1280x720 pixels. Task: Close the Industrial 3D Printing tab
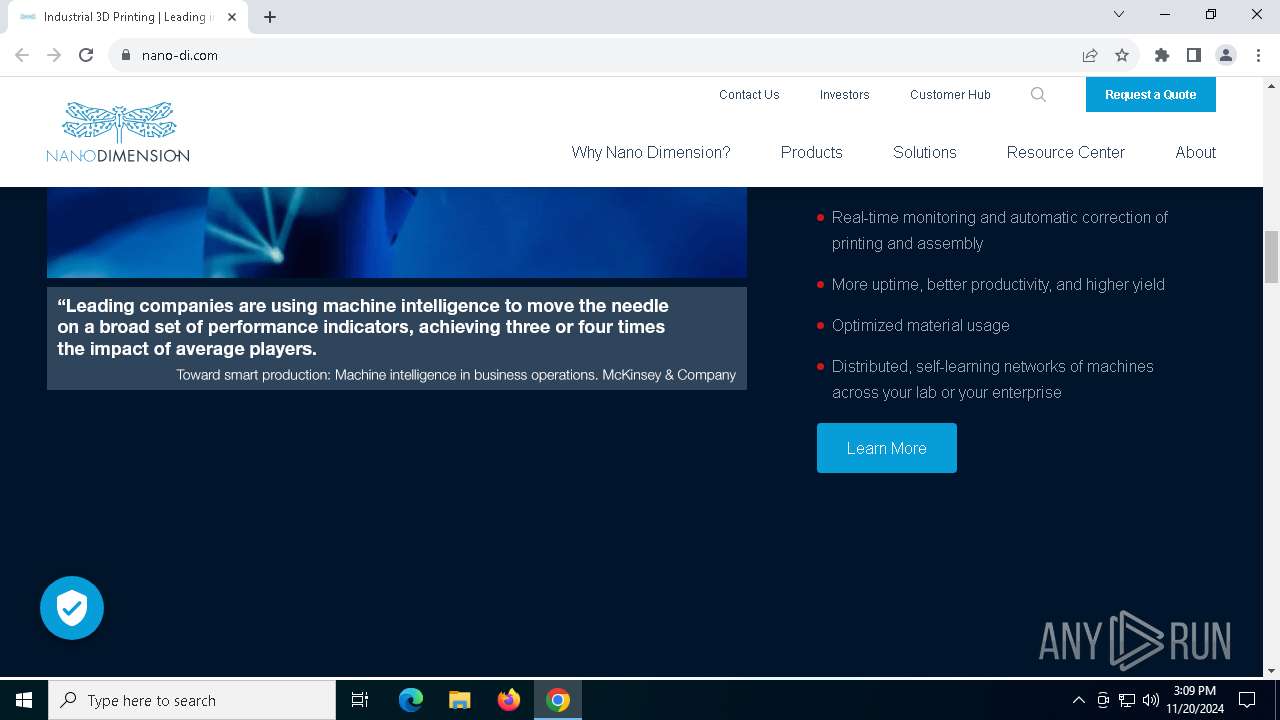232,17
